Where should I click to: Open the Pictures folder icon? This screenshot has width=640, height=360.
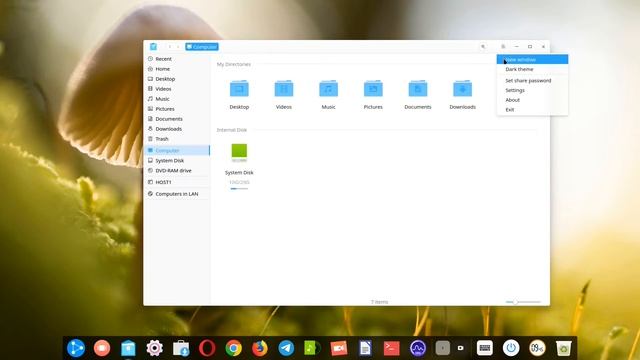pyautogui.click(x=373, y=89)
